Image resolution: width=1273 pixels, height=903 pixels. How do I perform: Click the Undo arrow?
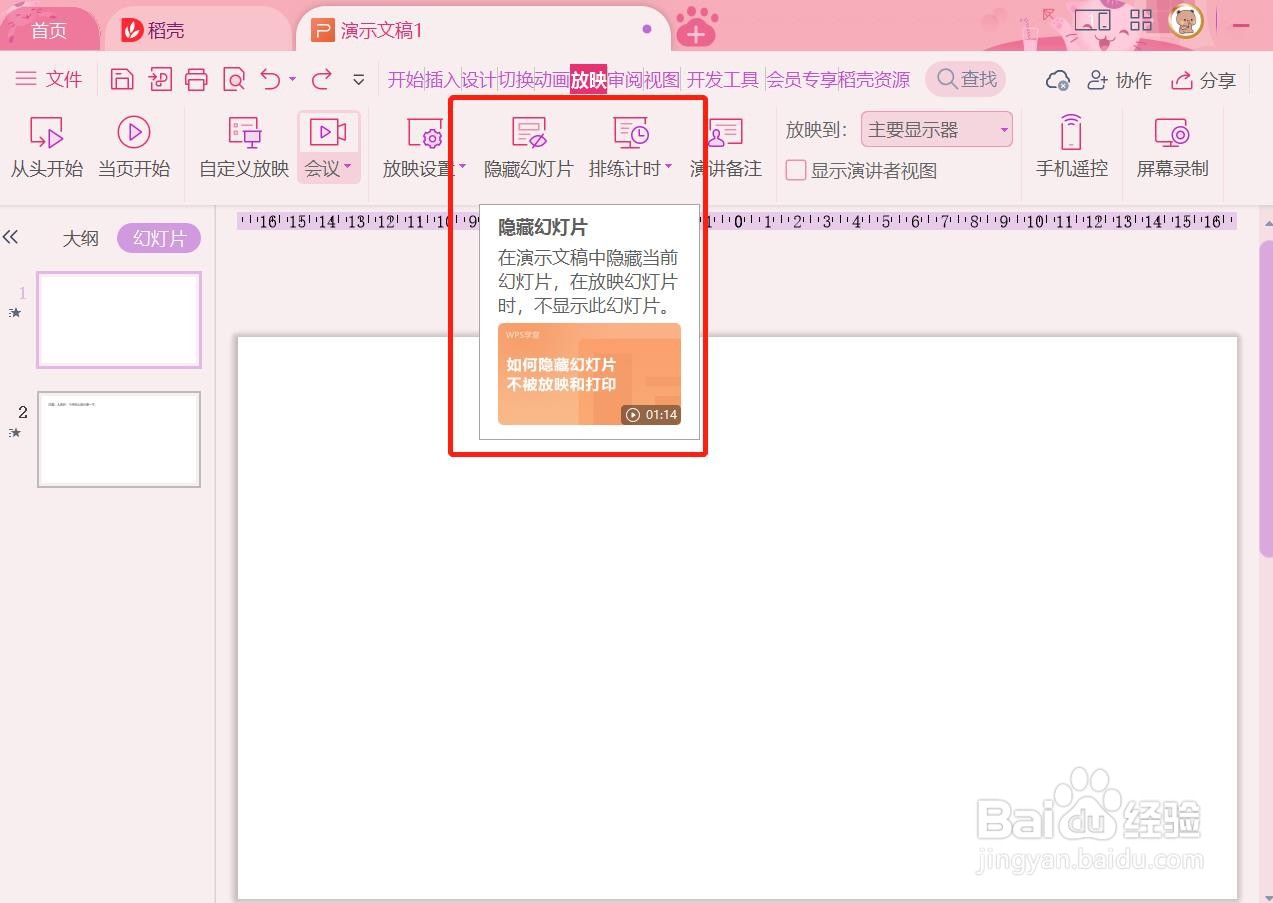click(x=270, y=79)
